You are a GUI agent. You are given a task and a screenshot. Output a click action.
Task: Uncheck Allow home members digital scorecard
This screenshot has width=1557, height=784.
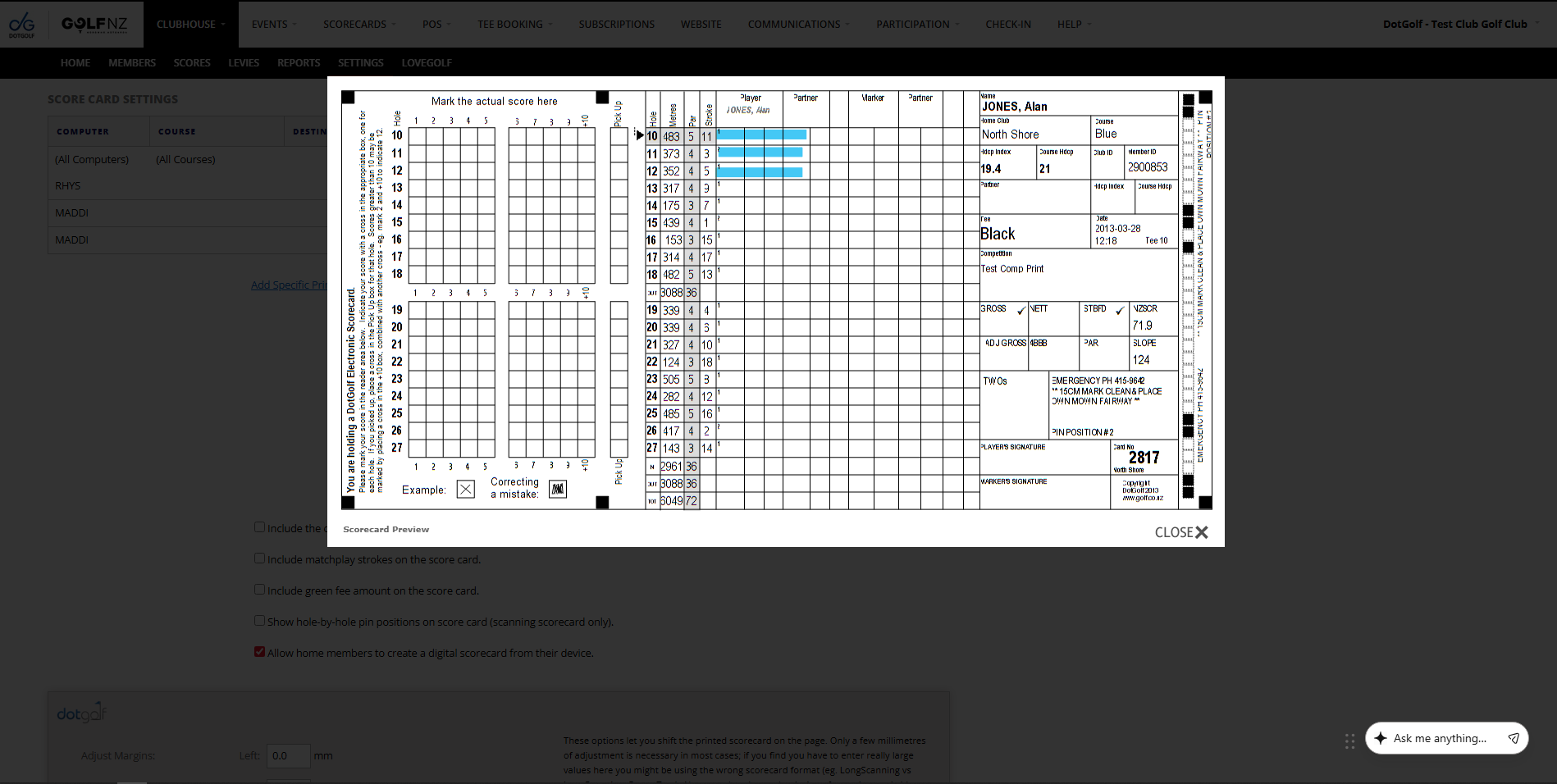(x=259, y=652)
